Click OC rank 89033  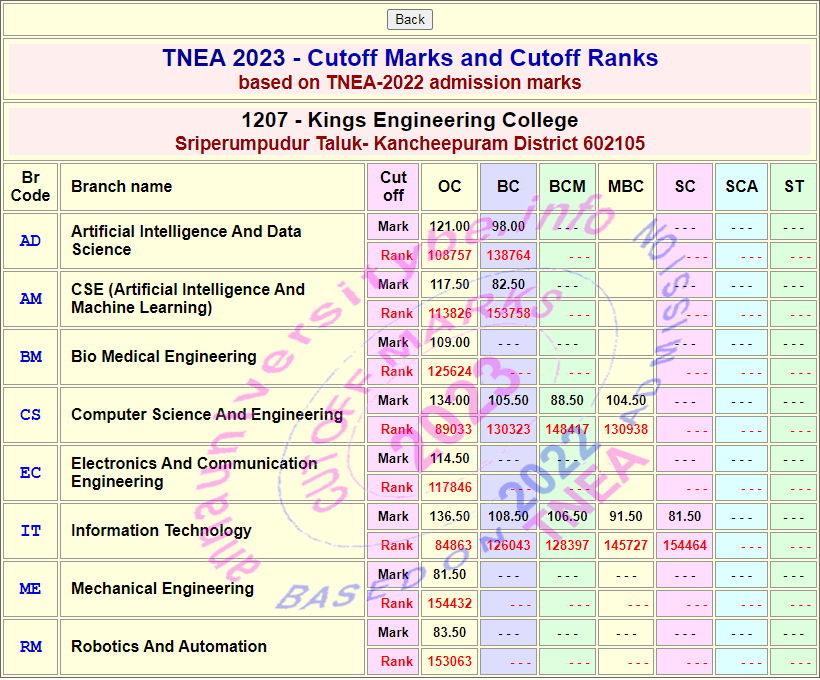point(453,429)
